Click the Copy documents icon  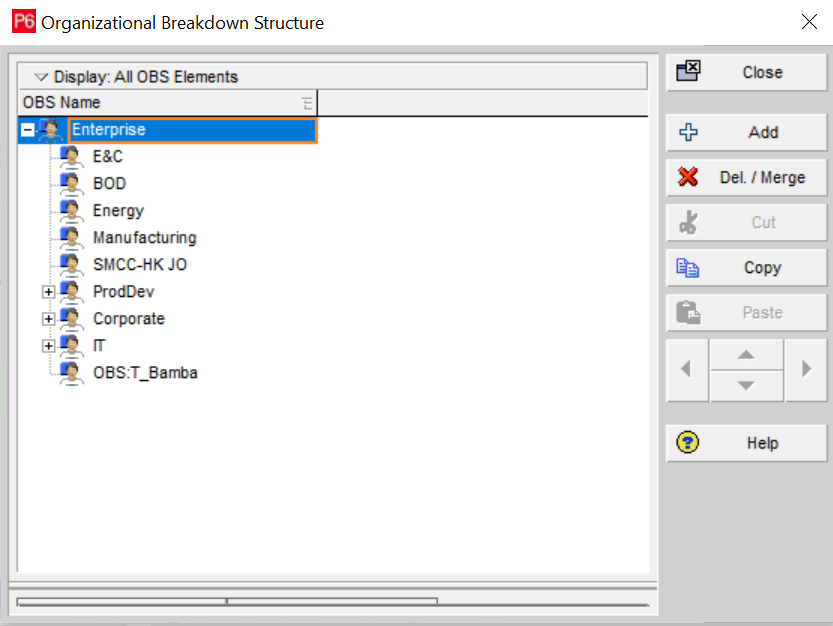pyautogui.click(x=687, y=268)
